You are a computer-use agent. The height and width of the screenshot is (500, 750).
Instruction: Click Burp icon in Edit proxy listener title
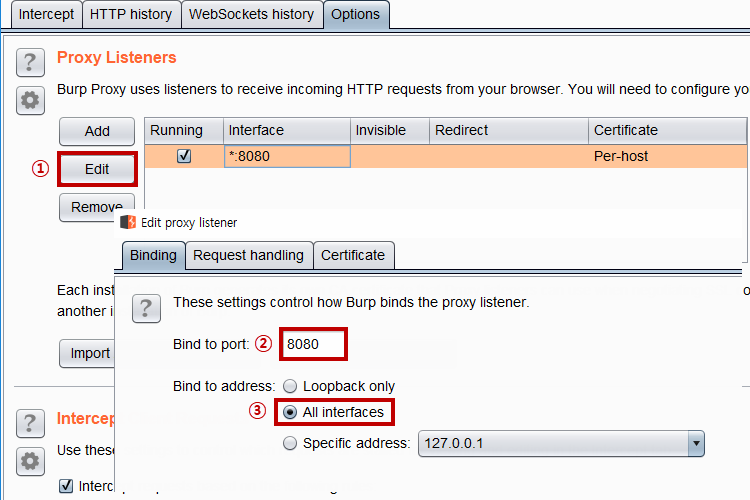128,222
